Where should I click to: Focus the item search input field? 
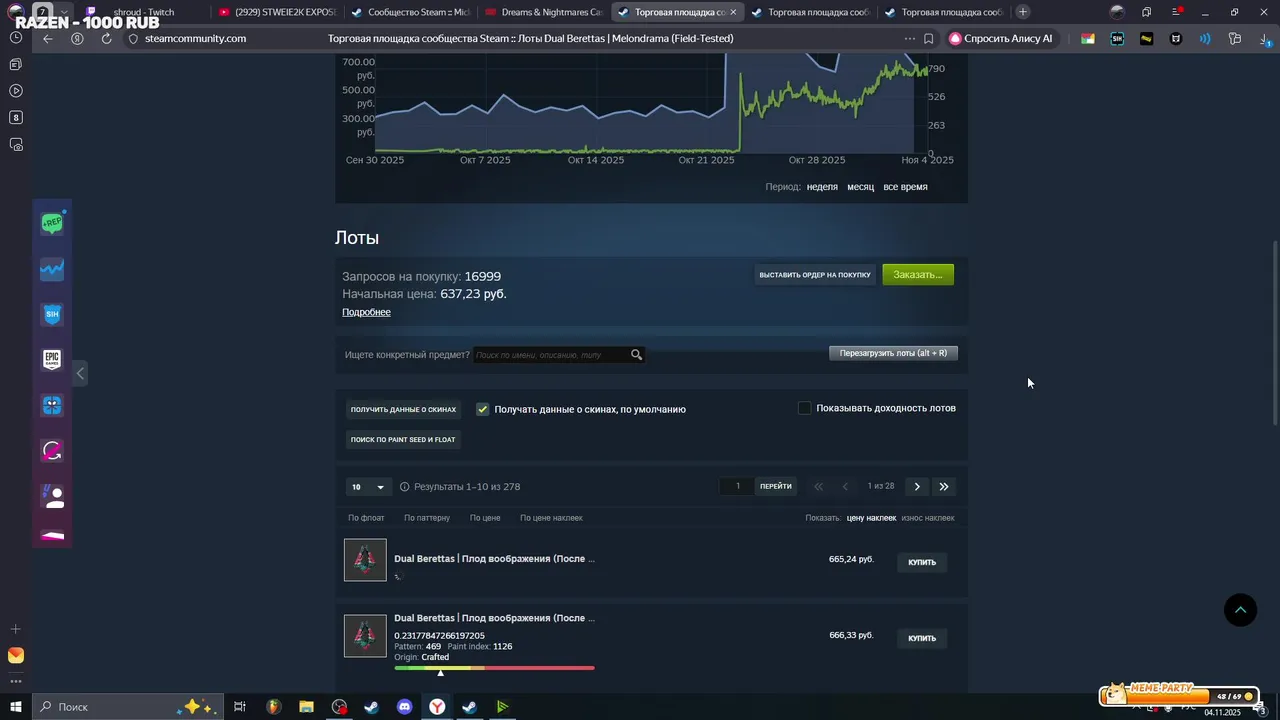(x=550, y=355)
